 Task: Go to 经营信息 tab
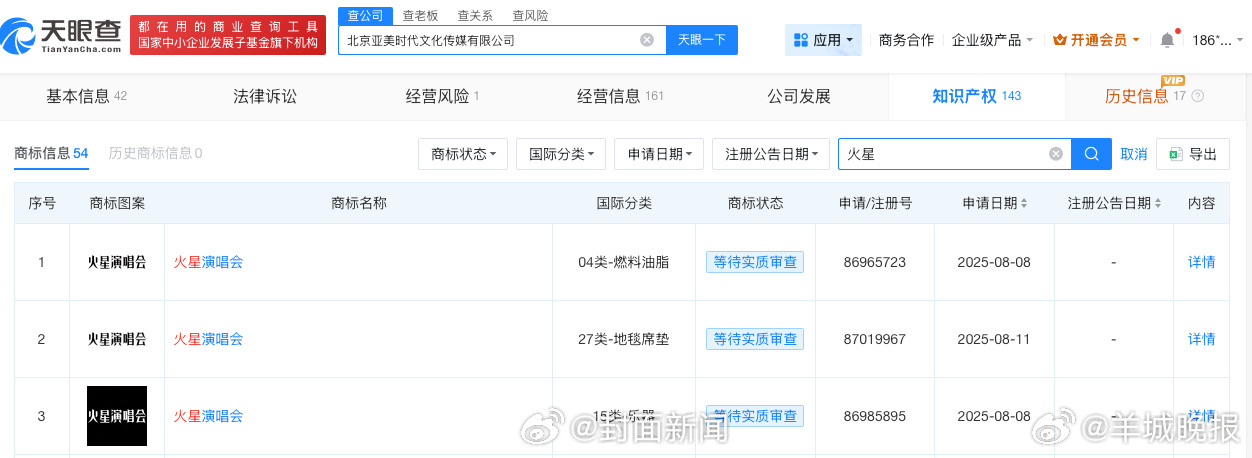coord(620,97)
